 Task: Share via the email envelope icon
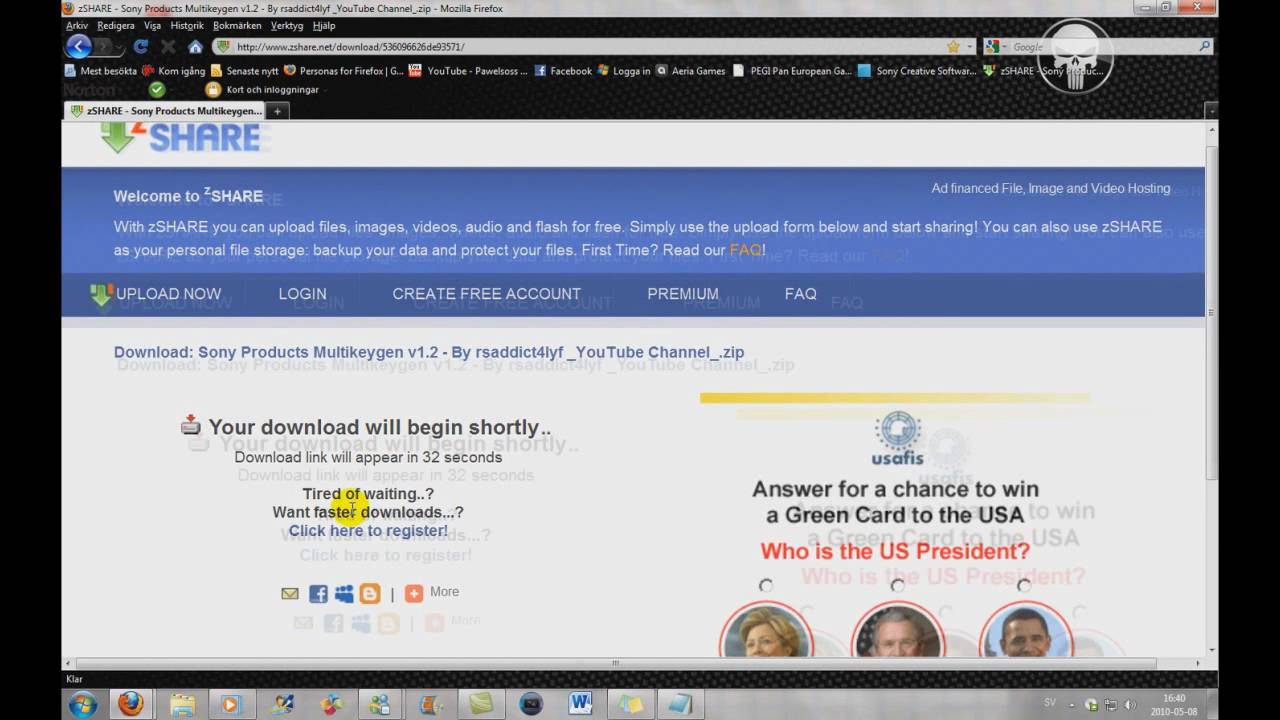coord(290,593)
